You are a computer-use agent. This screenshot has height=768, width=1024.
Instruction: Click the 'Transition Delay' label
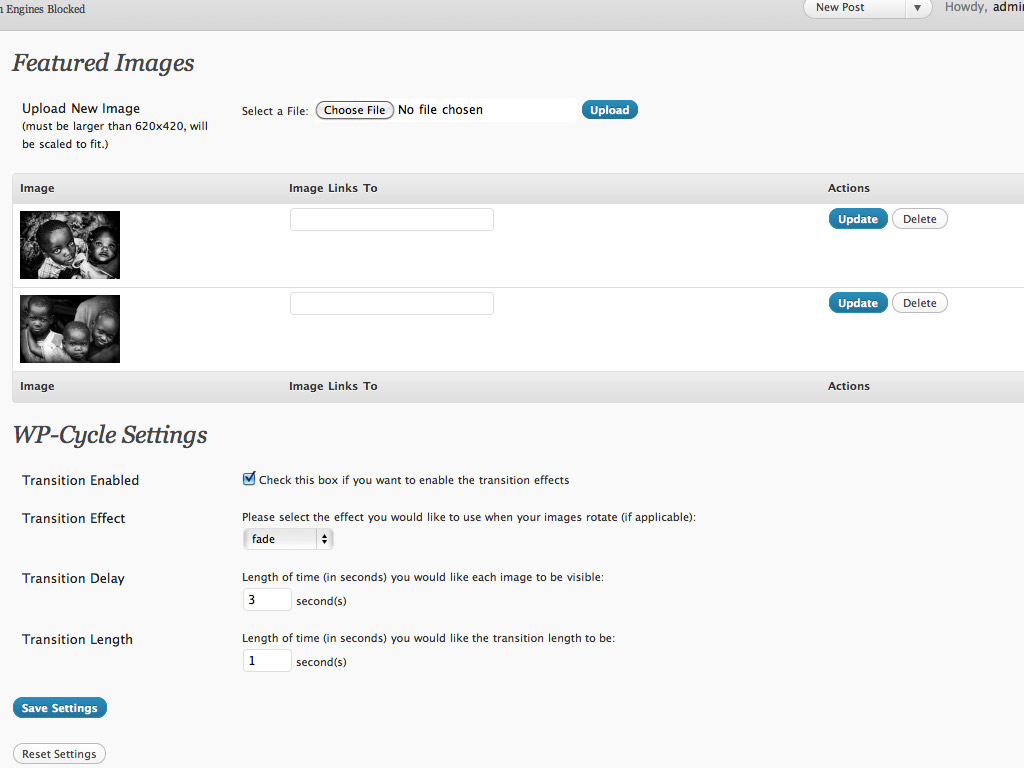pos(73,579)
